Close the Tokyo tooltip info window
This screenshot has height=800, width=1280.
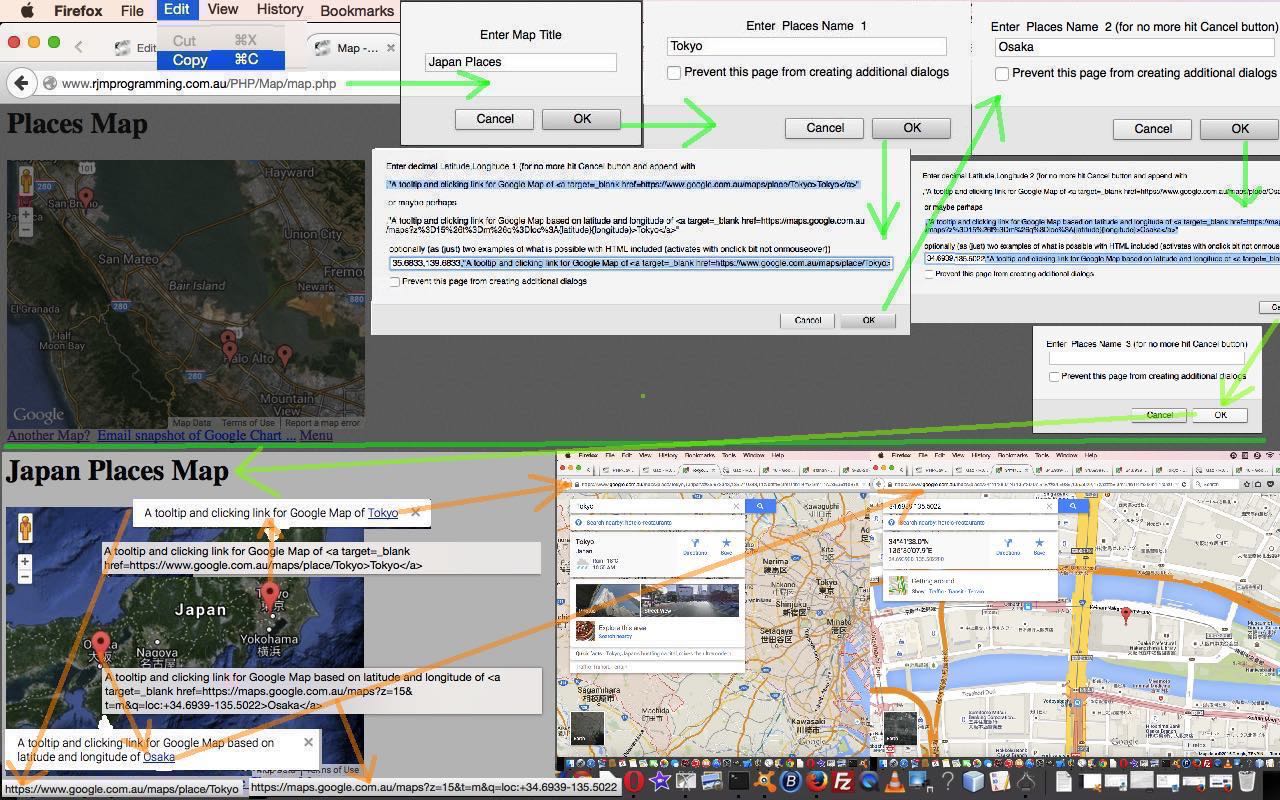(x=415, y=512)
